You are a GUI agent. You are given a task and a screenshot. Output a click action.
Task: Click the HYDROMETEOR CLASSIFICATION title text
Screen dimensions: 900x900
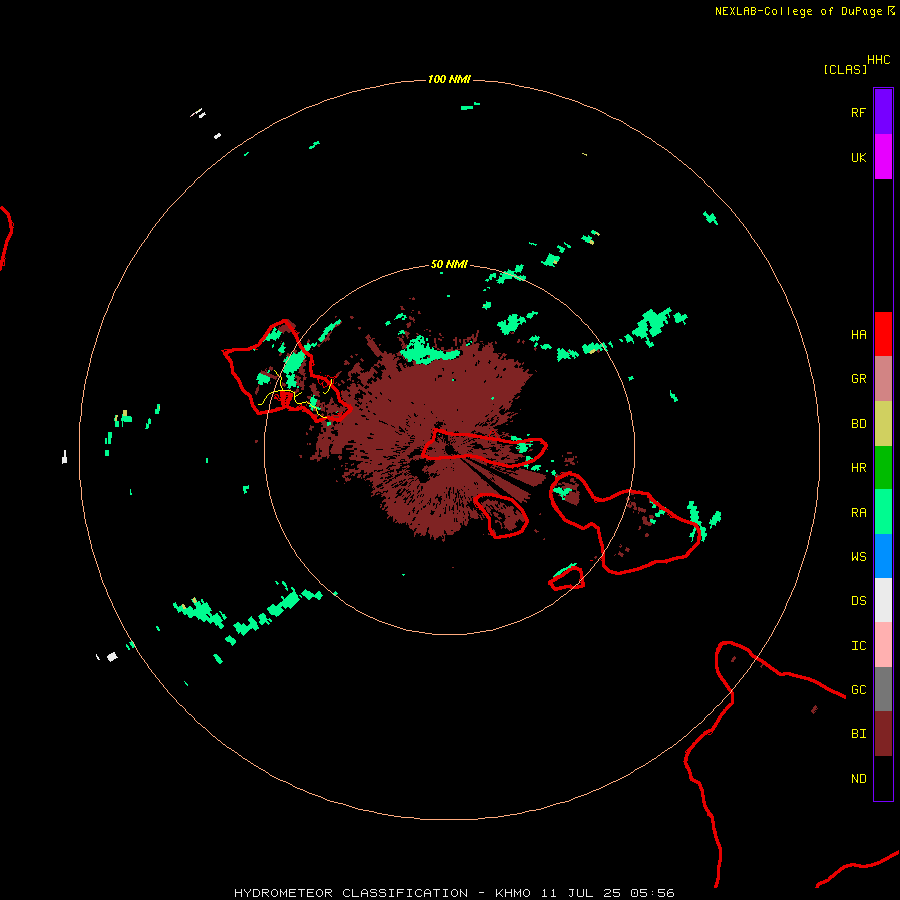click(351, 893)
